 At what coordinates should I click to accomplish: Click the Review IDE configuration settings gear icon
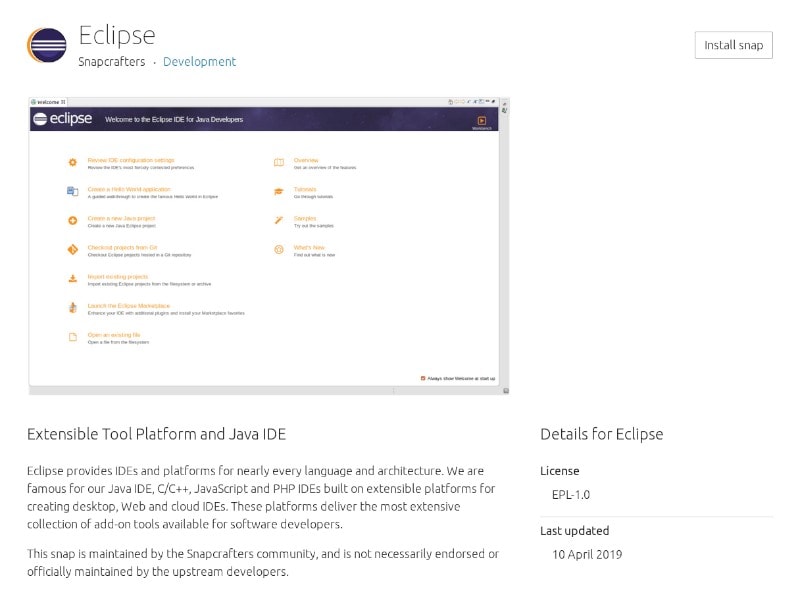tap(72, 162)
